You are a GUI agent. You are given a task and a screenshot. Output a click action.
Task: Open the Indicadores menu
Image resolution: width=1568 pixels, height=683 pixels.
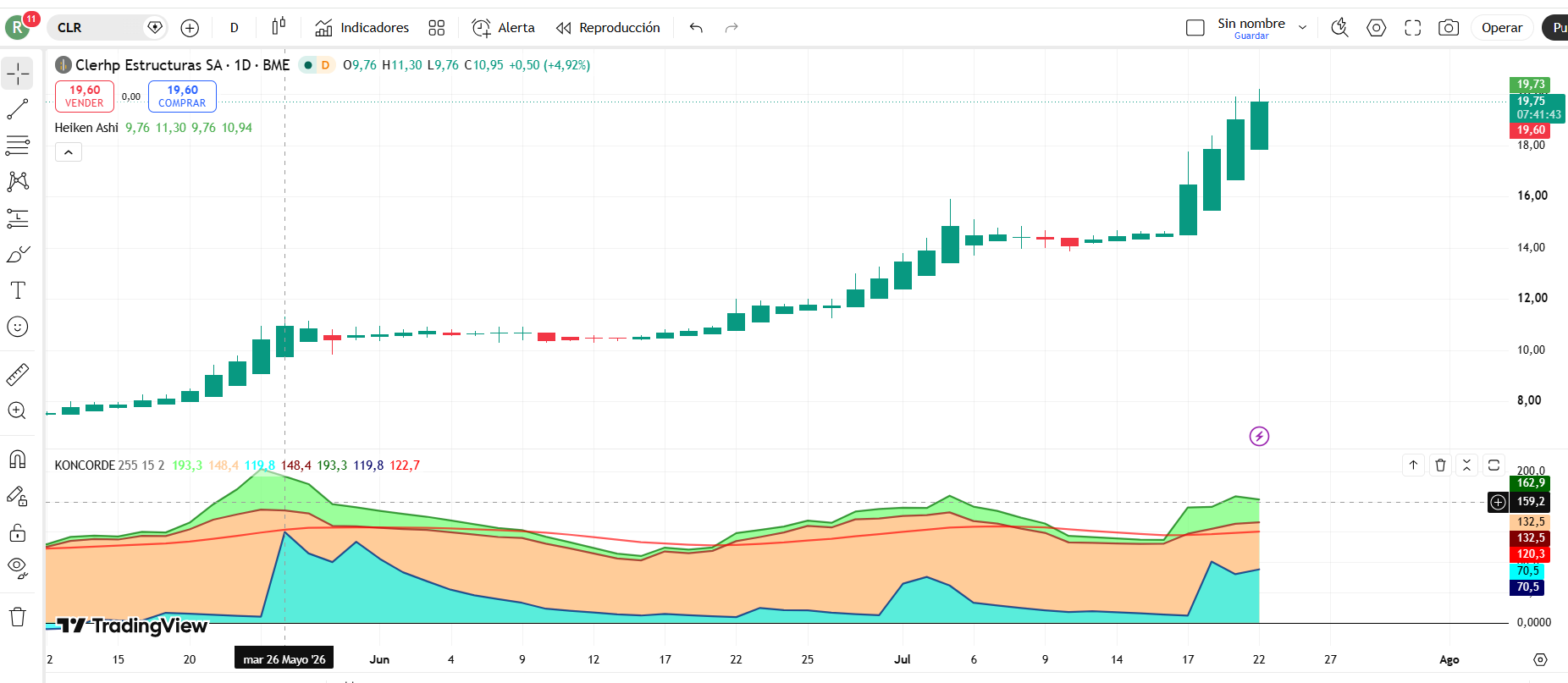coord(362,28)
